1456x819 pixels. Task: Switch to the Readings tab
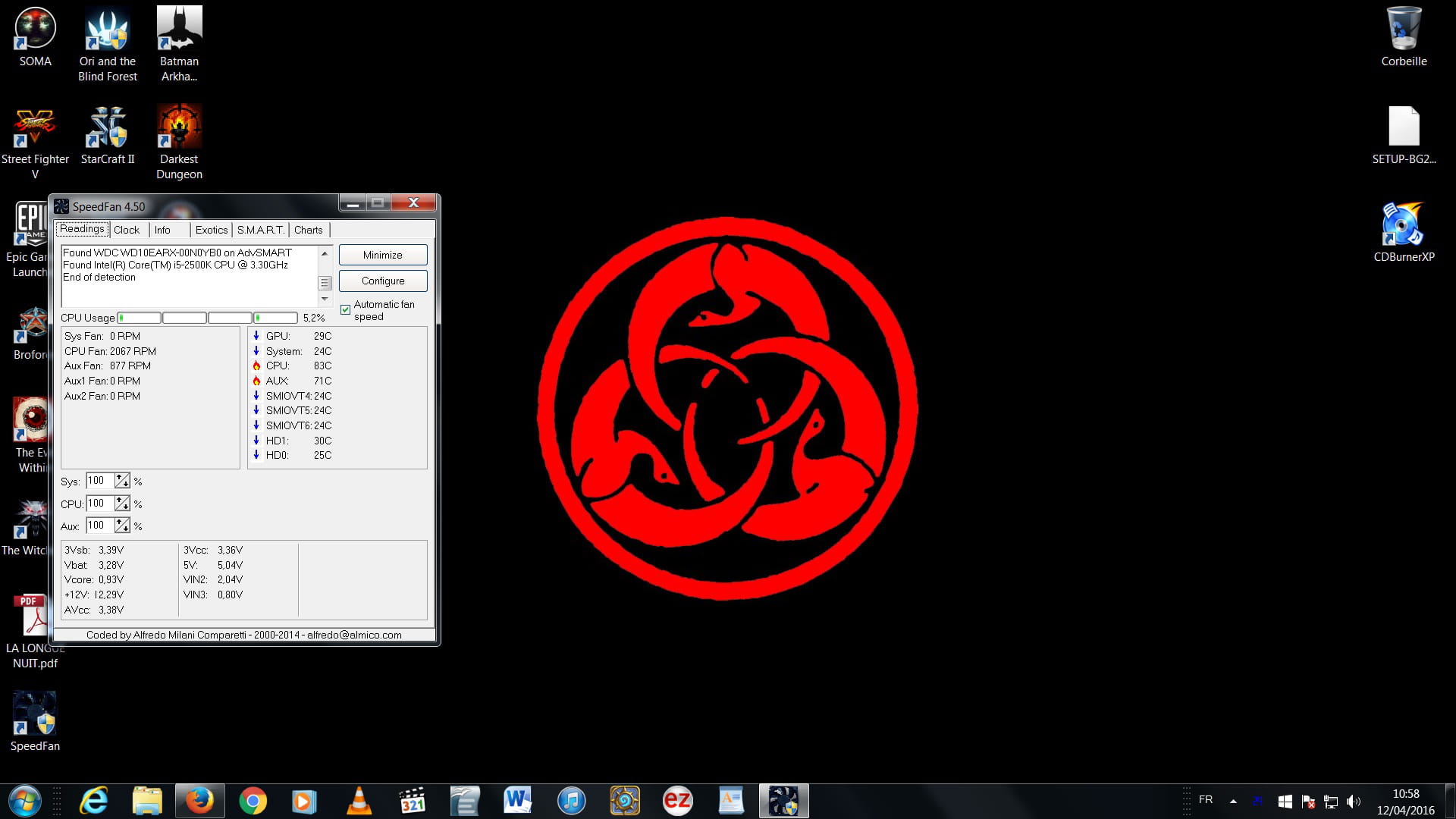tap(82, 229)
